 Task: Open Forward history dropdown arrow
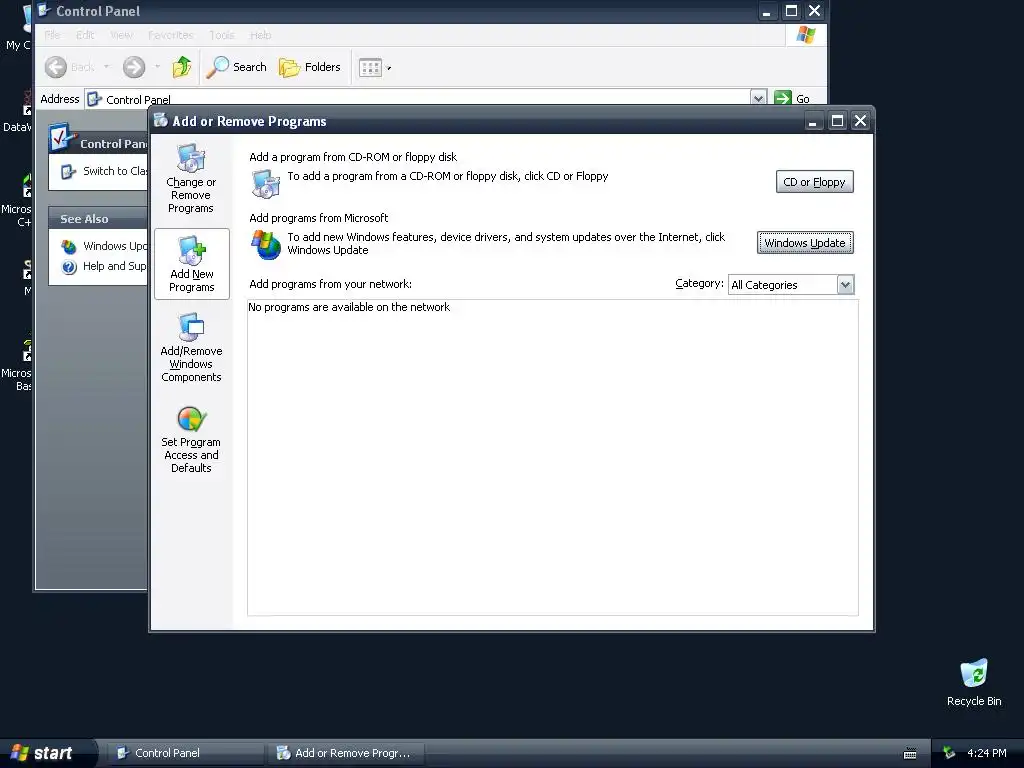(157, 67)
